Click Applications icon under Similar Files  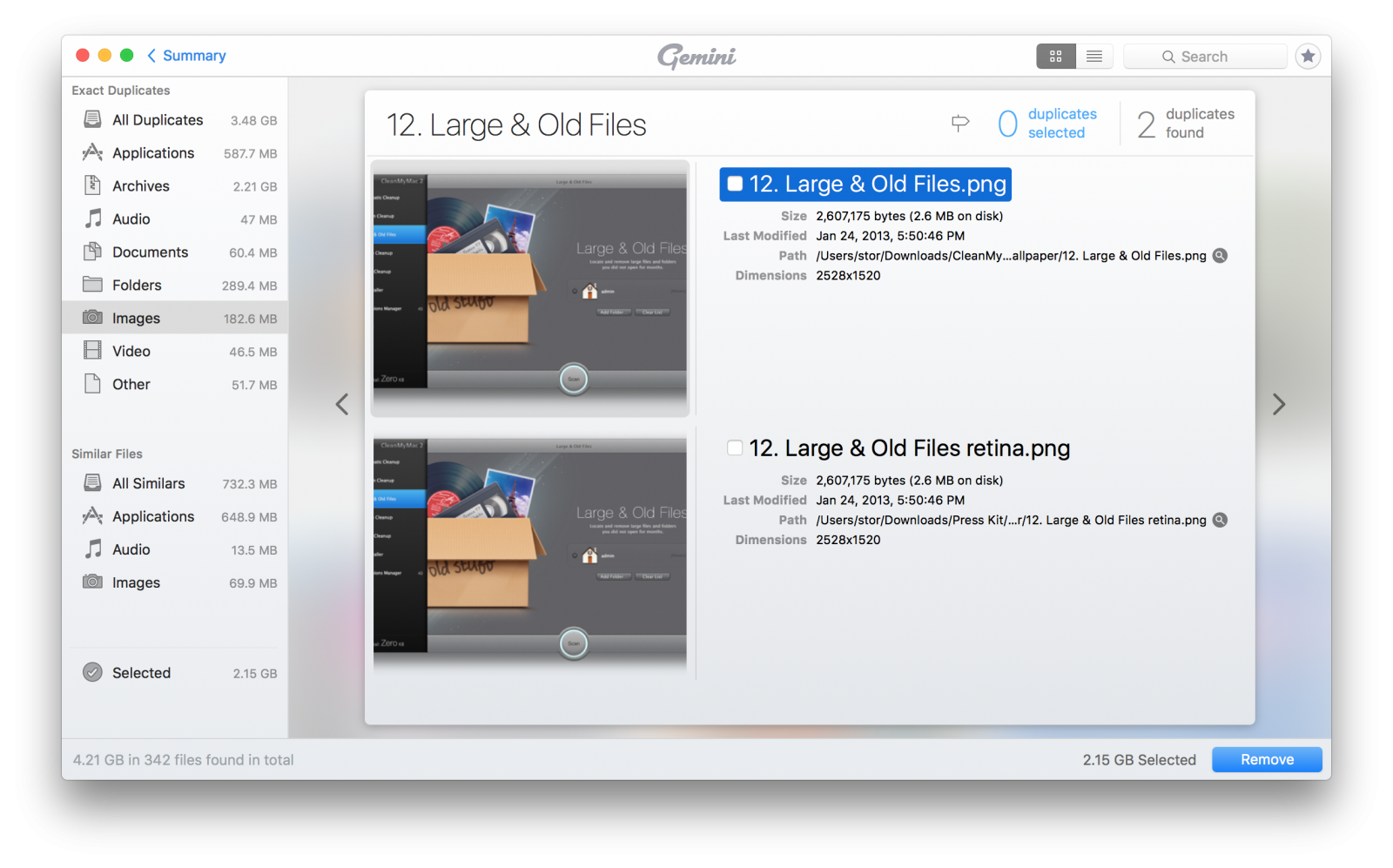[92, 516]
